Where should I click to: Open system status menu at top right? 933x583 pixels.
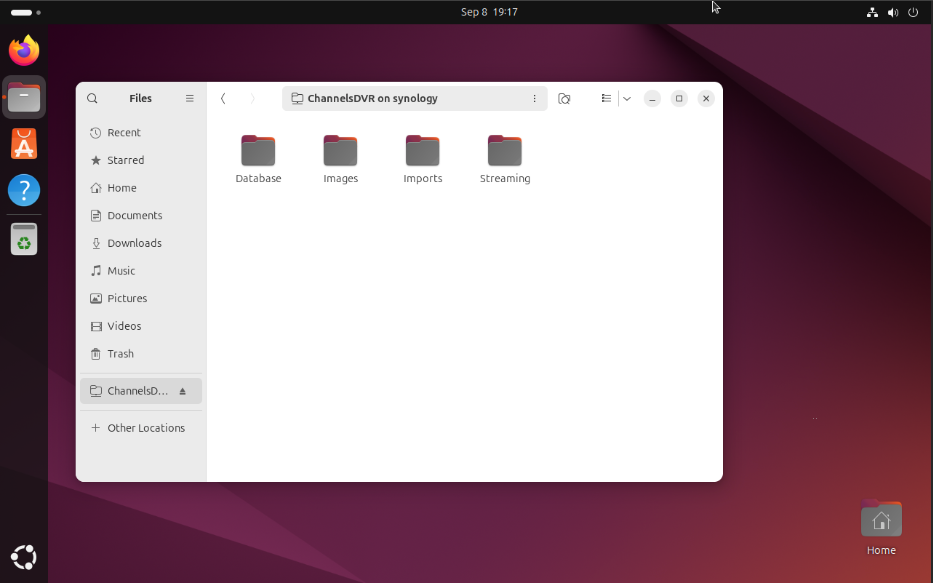click(x=892, y=12)
